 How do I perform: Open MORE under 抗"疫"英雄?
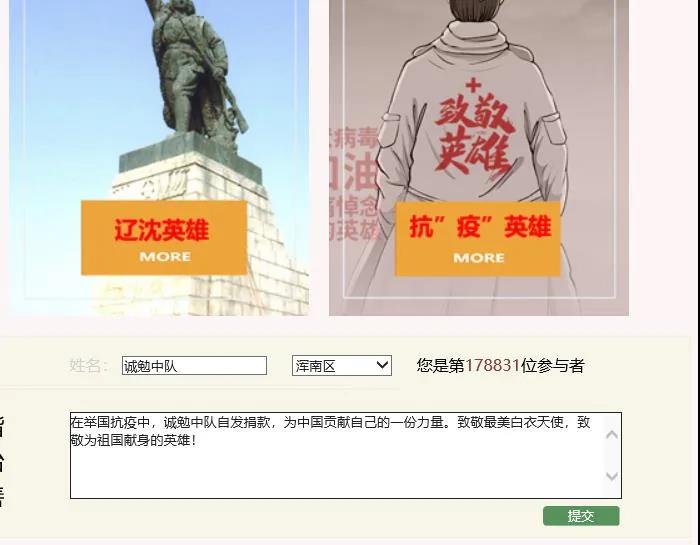click(479, 258)
